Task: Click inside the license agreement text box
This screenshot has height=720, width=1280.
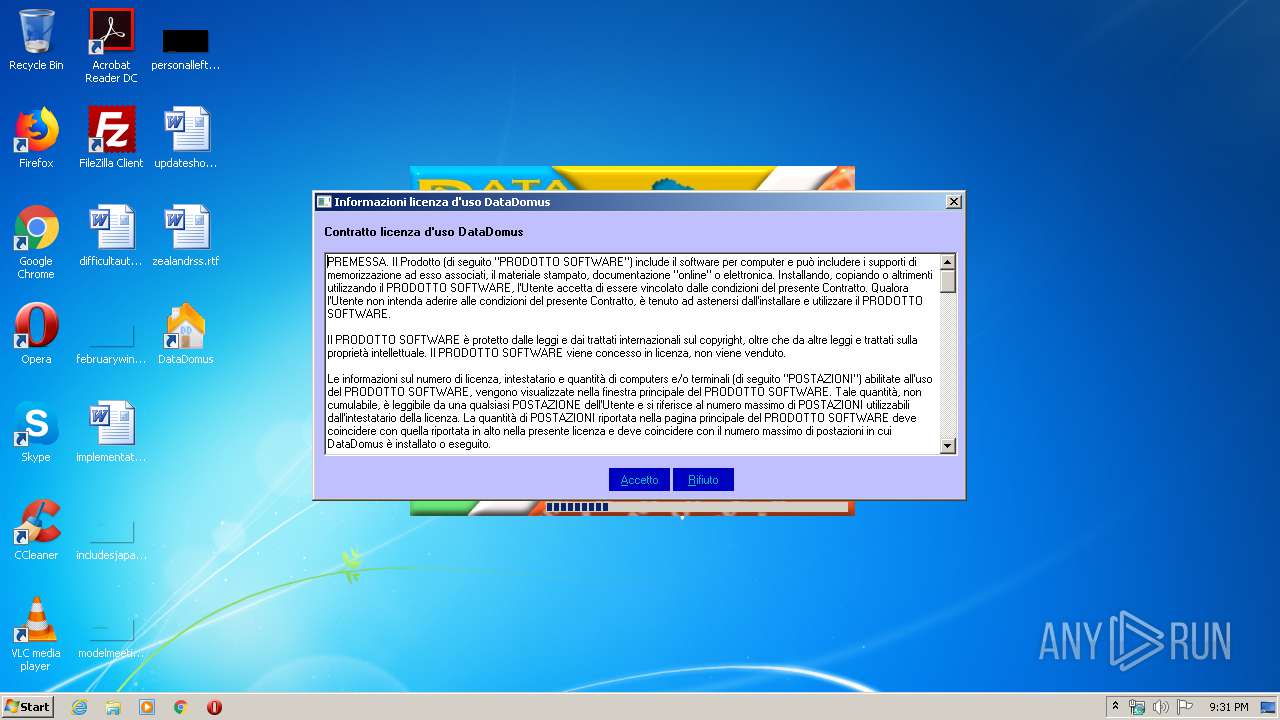Action: (632, 354)
